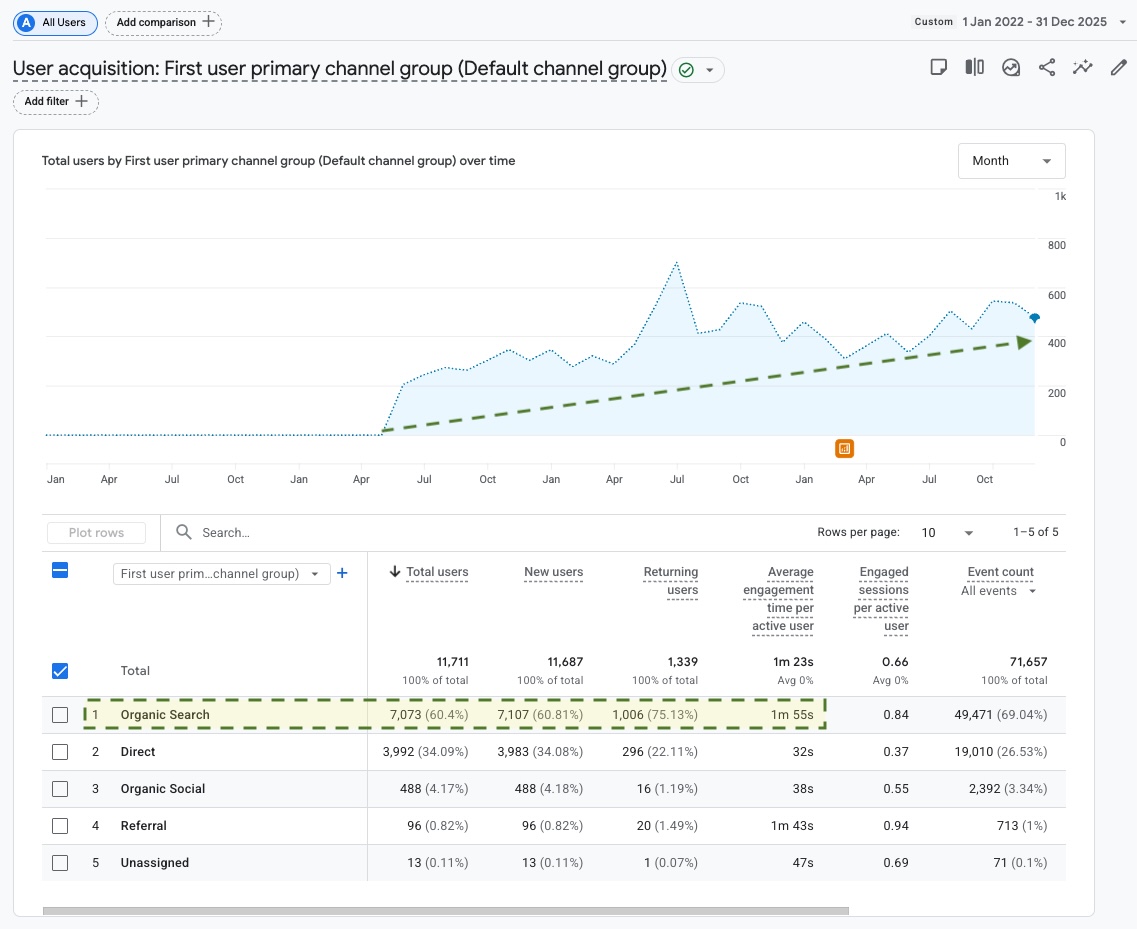
Task: Sort by the New users column header
Action: coord(553,572)
